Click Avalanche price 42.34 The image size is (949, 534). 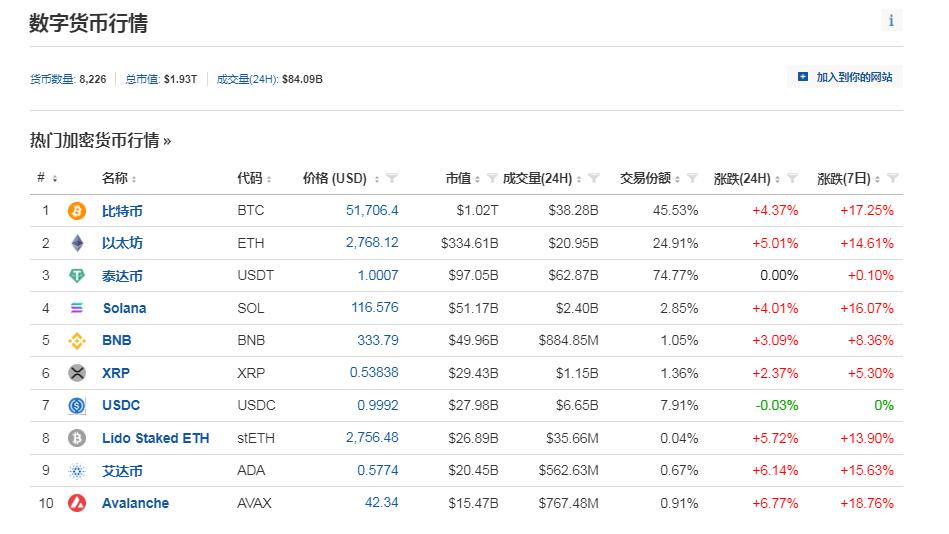pos(381,502)
